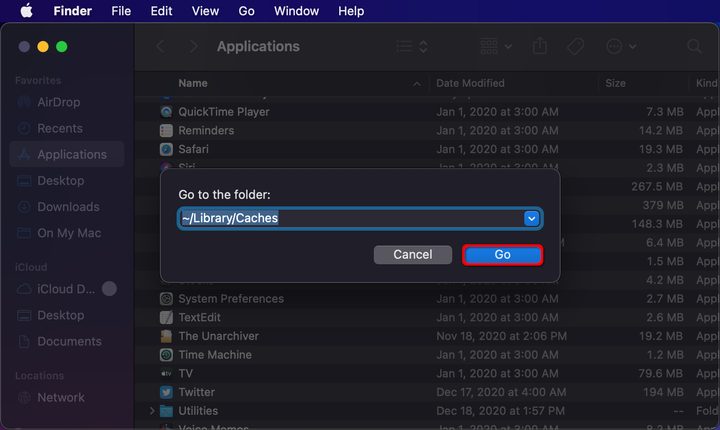The image size is (720, 430).
Task: Click the Utilities folder icon
Action: (x=166, y=411)
